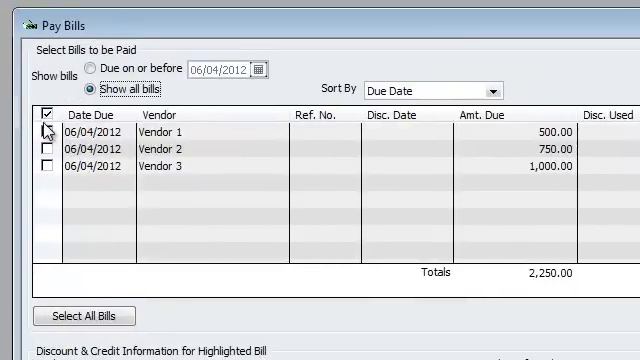Click the Disc. Date column header

391,115
